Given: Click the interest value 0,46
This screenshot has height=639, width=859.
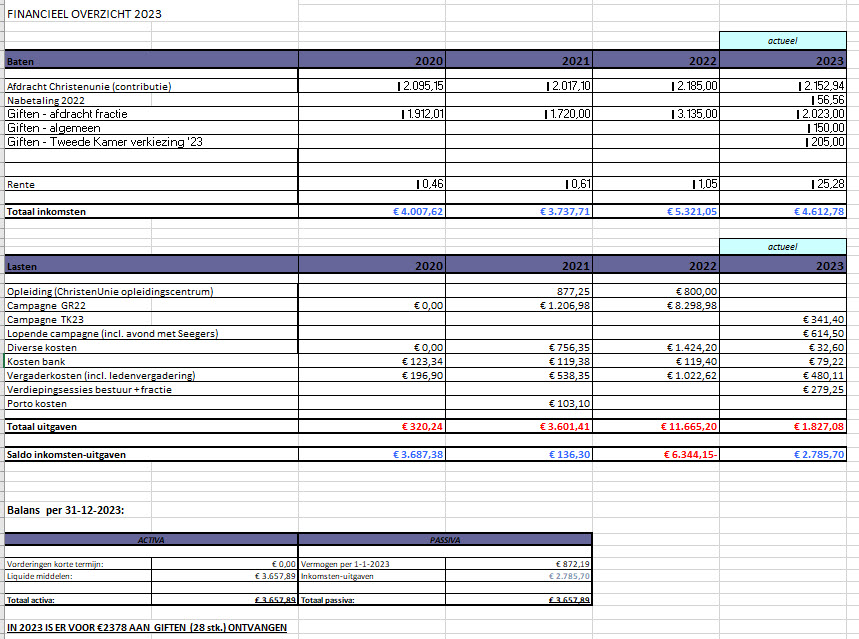Looking at the screenshot, I should tap(430, 184).
